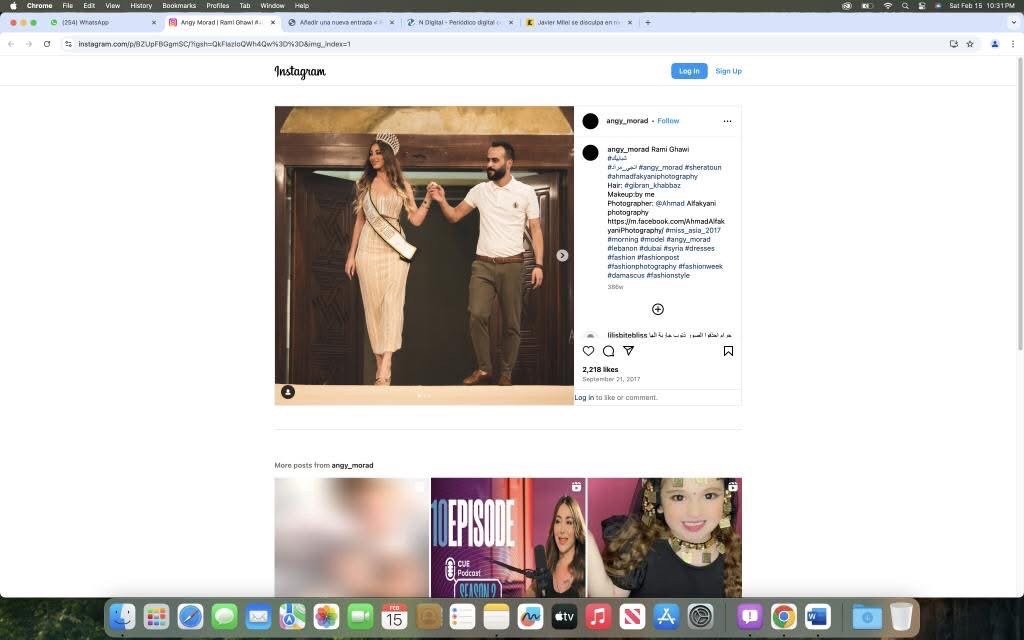The image size is (1024, 640).
Task: Expand Chrome tab search dropdown arrow
Action: coord(1012,22)
